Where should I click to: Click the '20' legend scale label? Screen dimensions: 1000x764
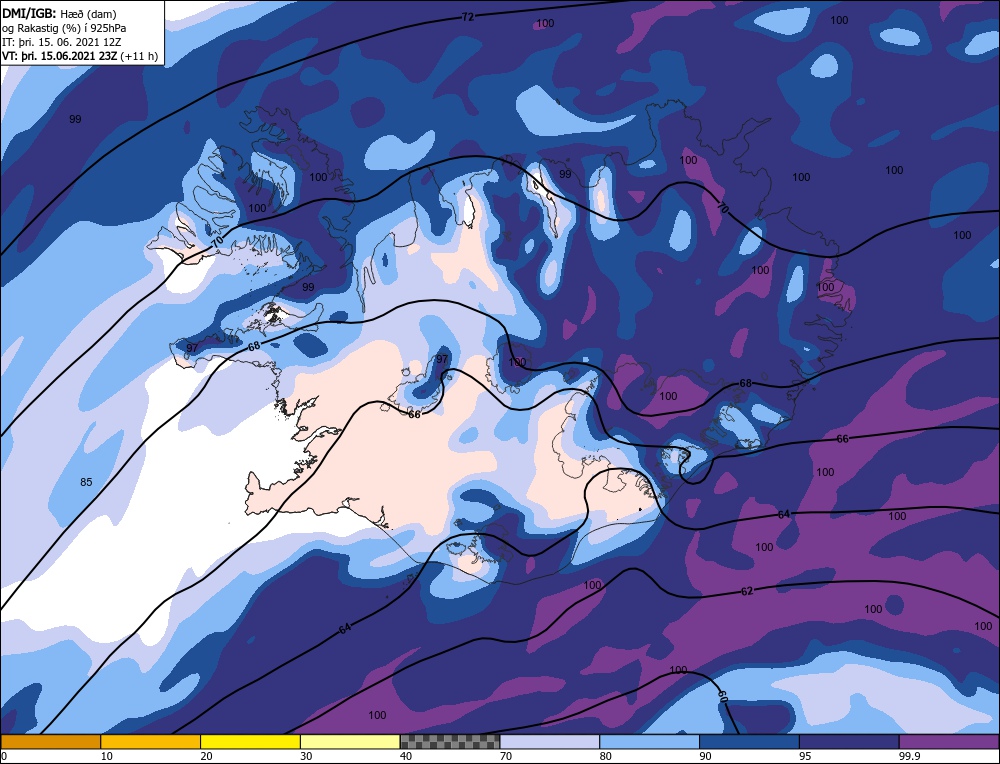point(207,756)
